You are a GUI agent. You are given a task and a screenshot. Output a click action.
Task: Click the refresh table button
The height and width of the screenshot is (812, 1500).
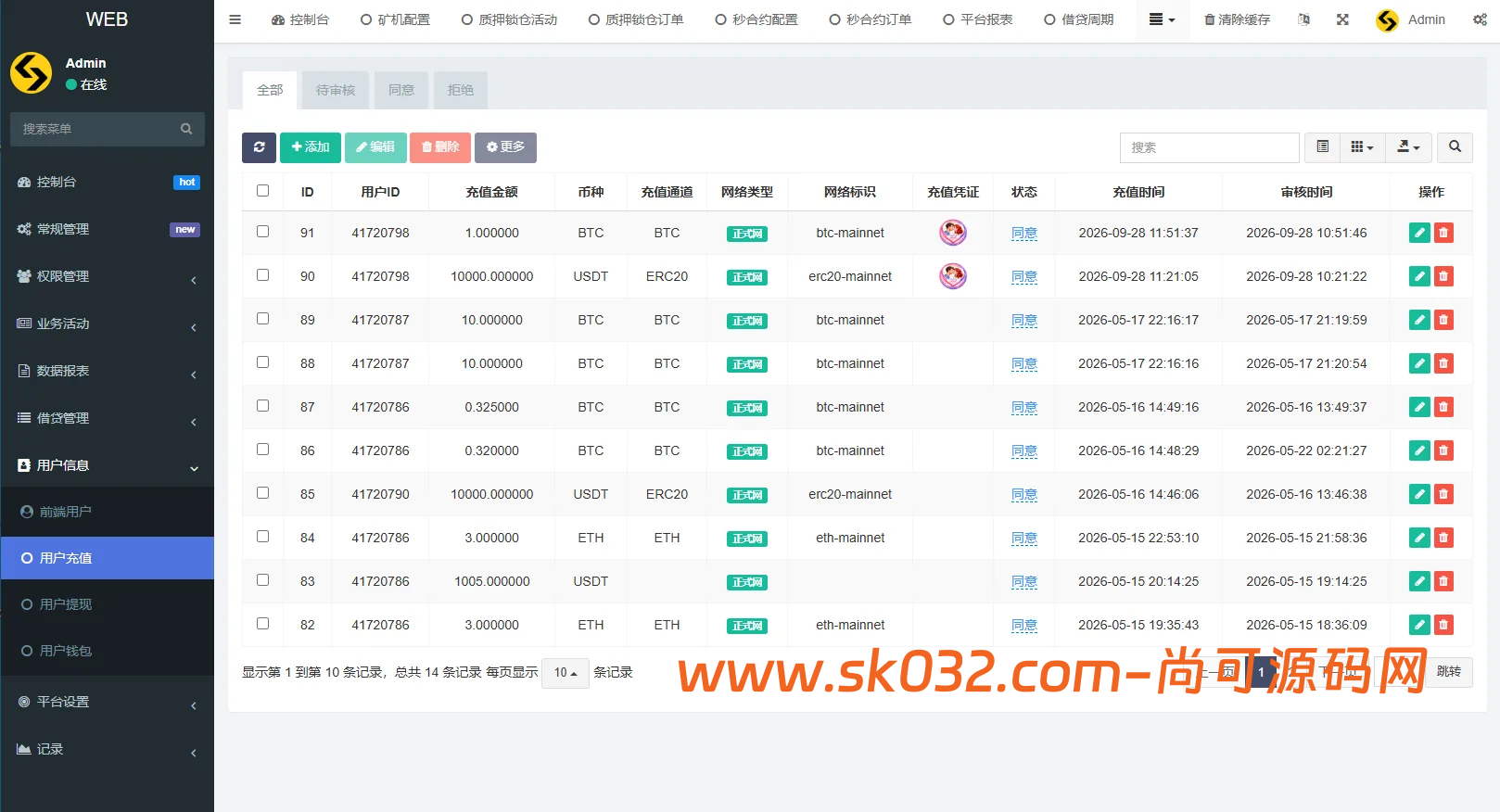[259, 147]
